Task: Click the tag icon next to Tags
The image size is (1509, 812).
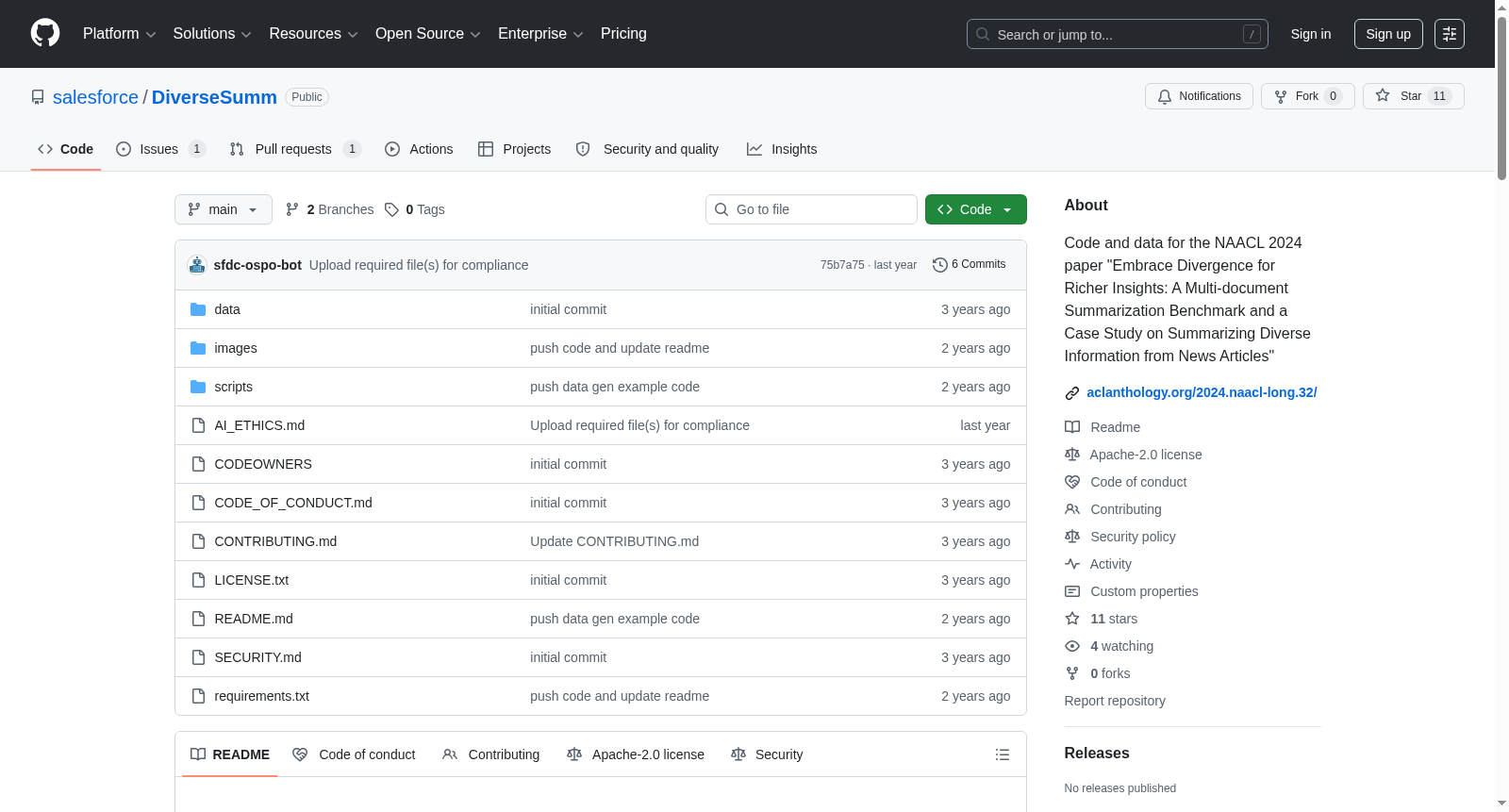Action: 392,209
